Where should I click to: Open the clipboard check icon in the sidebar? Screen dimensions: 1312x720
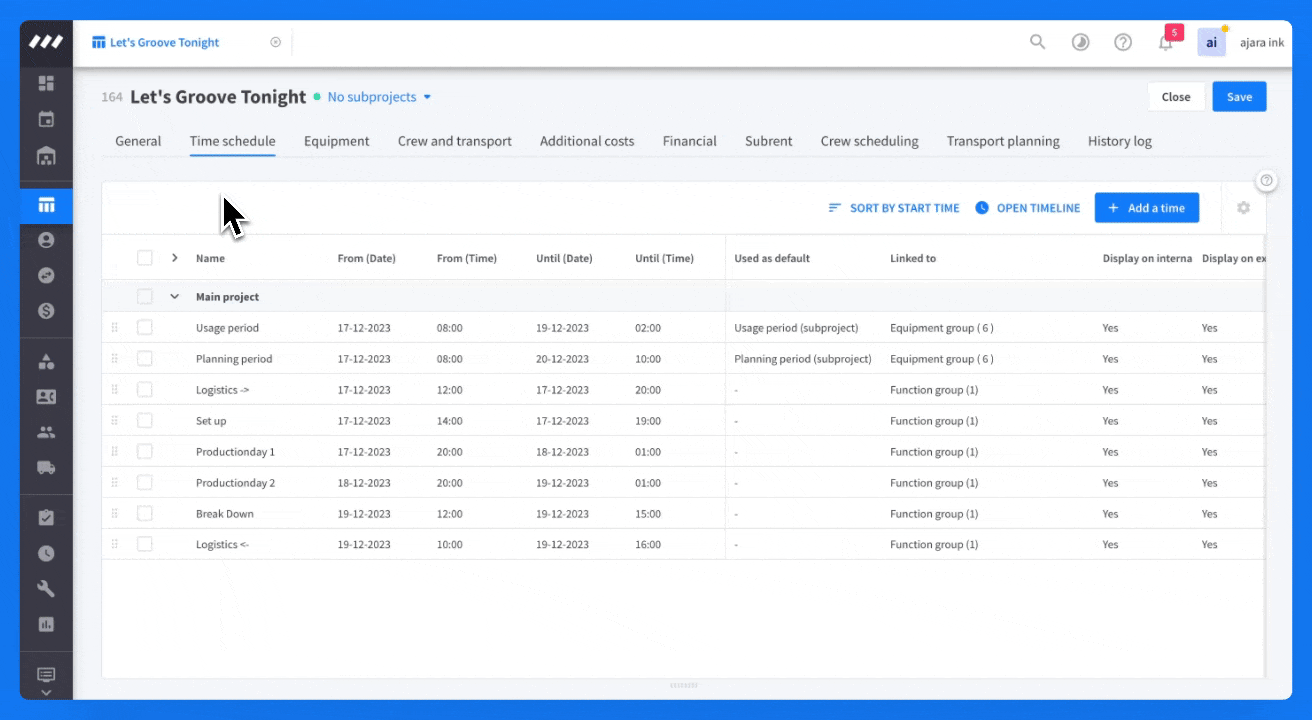(x=46, y=517)
